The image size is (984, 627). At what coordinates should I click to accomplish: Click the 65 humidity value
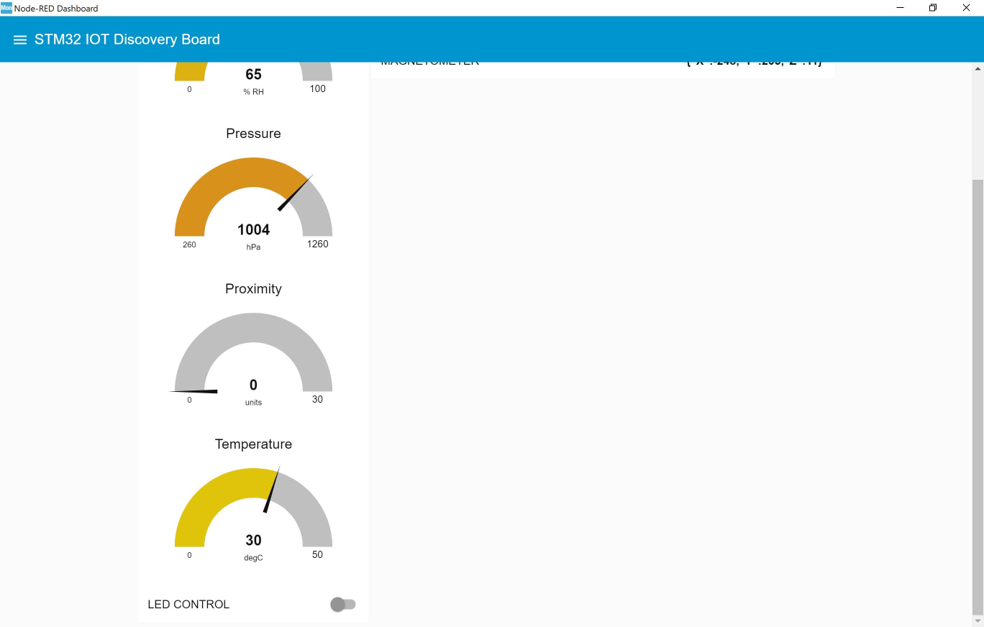pos(254,75)
